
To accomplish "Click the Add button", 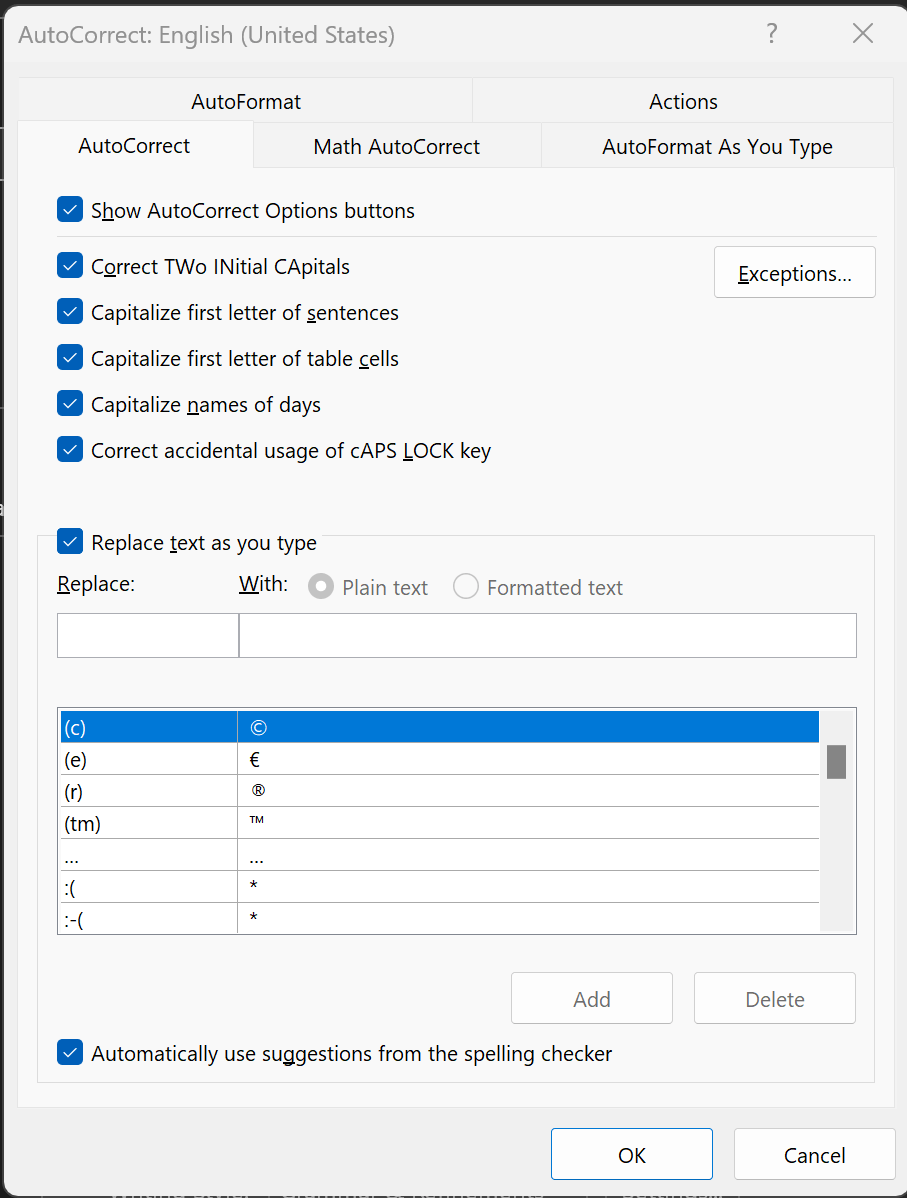I will pyautogui.click(x=591, y=998).
